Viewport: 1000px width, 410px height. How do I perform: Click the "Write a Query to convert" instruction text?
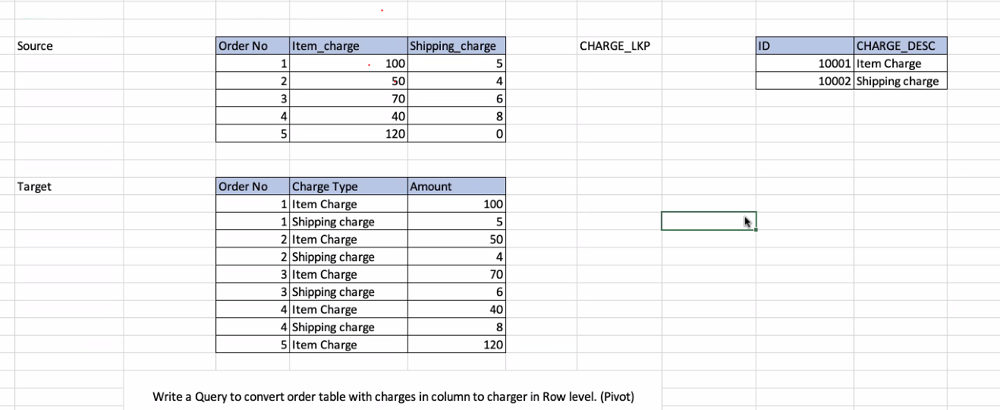tap(393, 397)
